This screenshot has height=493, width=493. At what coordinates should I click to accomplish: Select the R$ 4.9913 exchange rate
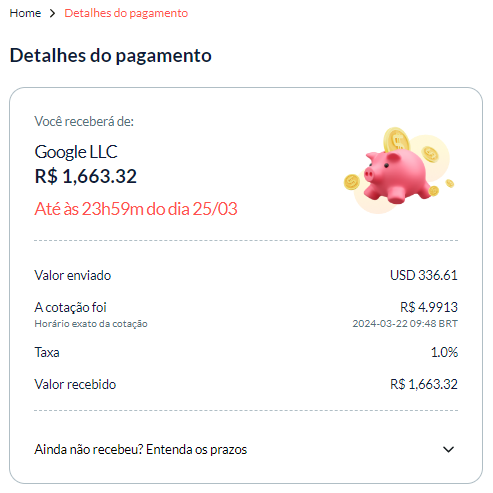tap(429, 307)
